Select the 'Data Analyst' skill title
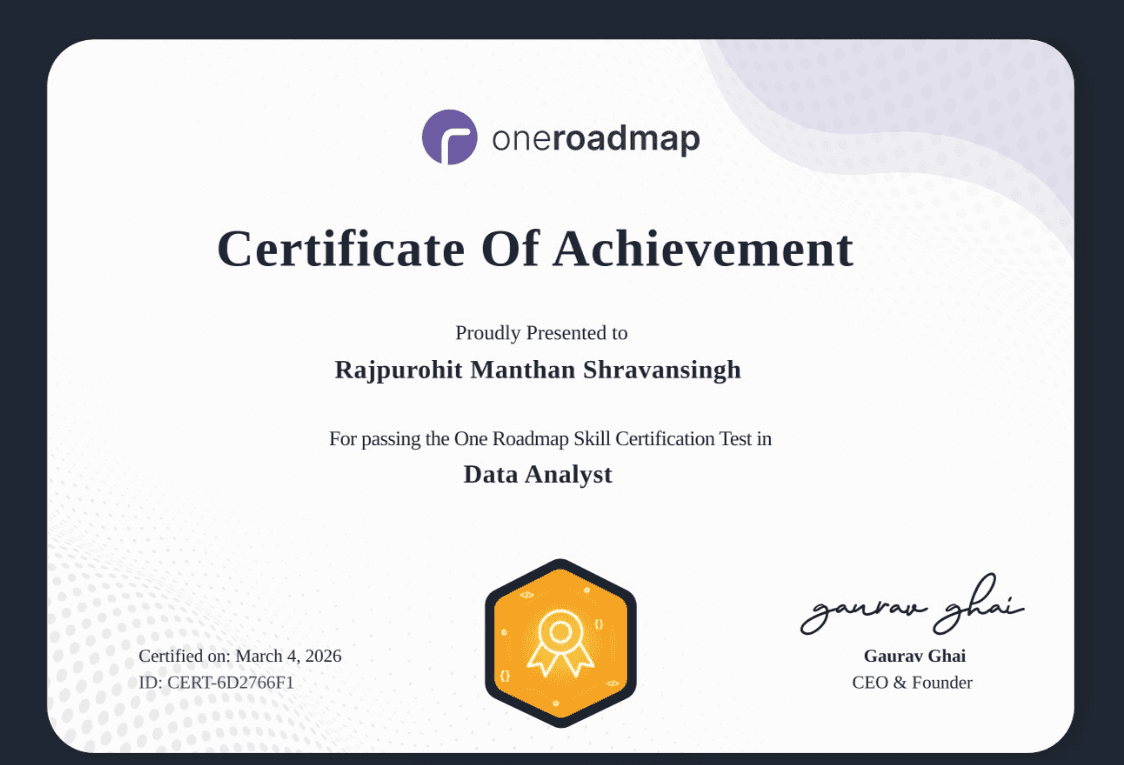Viewport: 1124px width, 765px height. click(538, 475)
